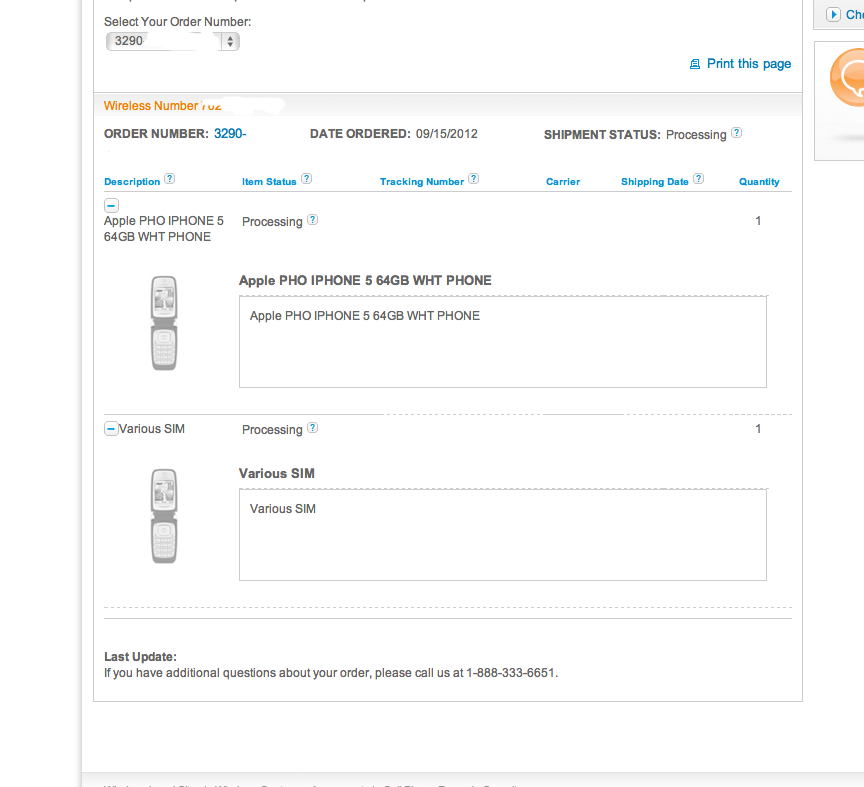Click the help icon next to Shipment Status Processing

point(736,133)
